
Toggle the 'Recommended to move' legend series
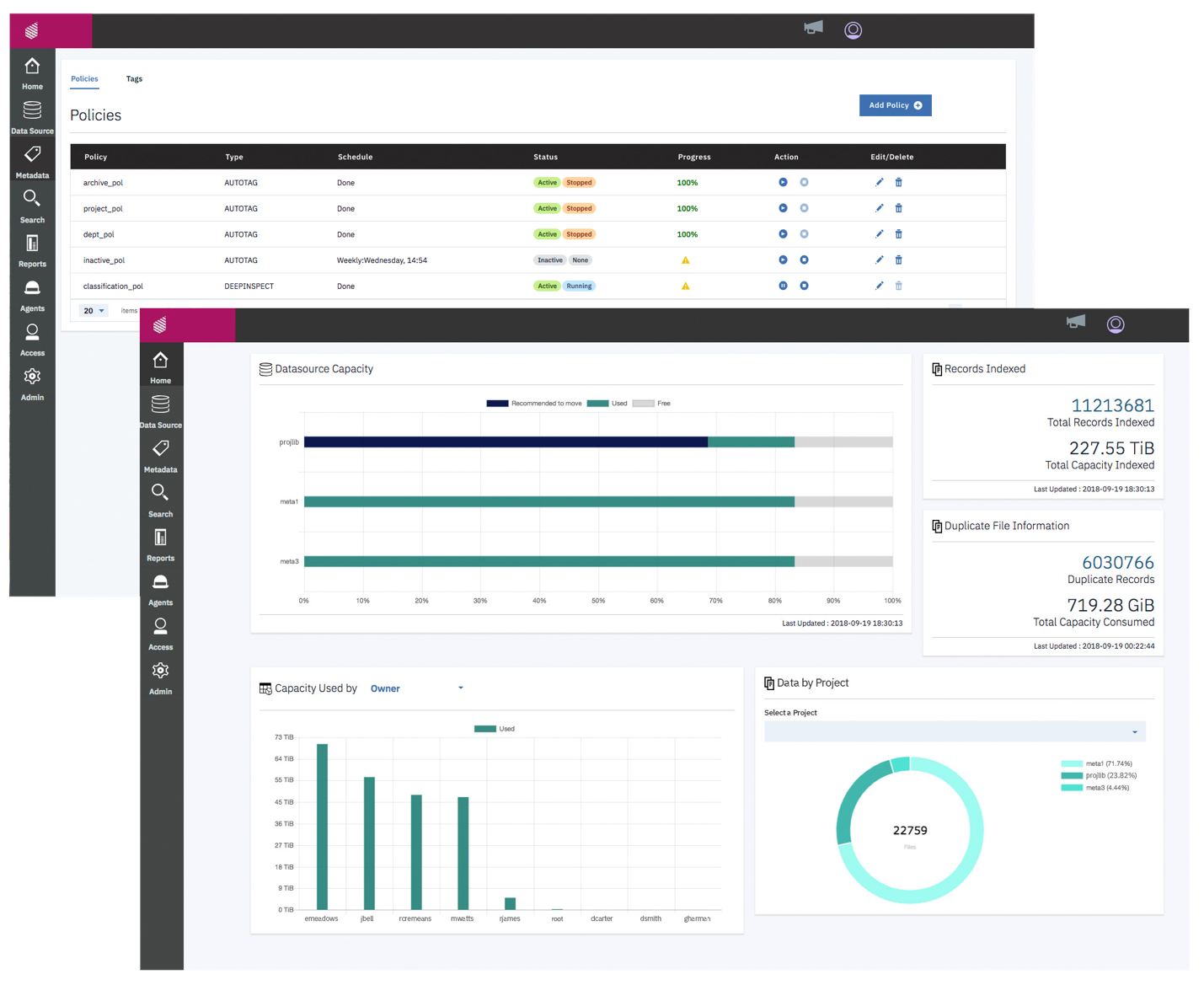point(534,404)
